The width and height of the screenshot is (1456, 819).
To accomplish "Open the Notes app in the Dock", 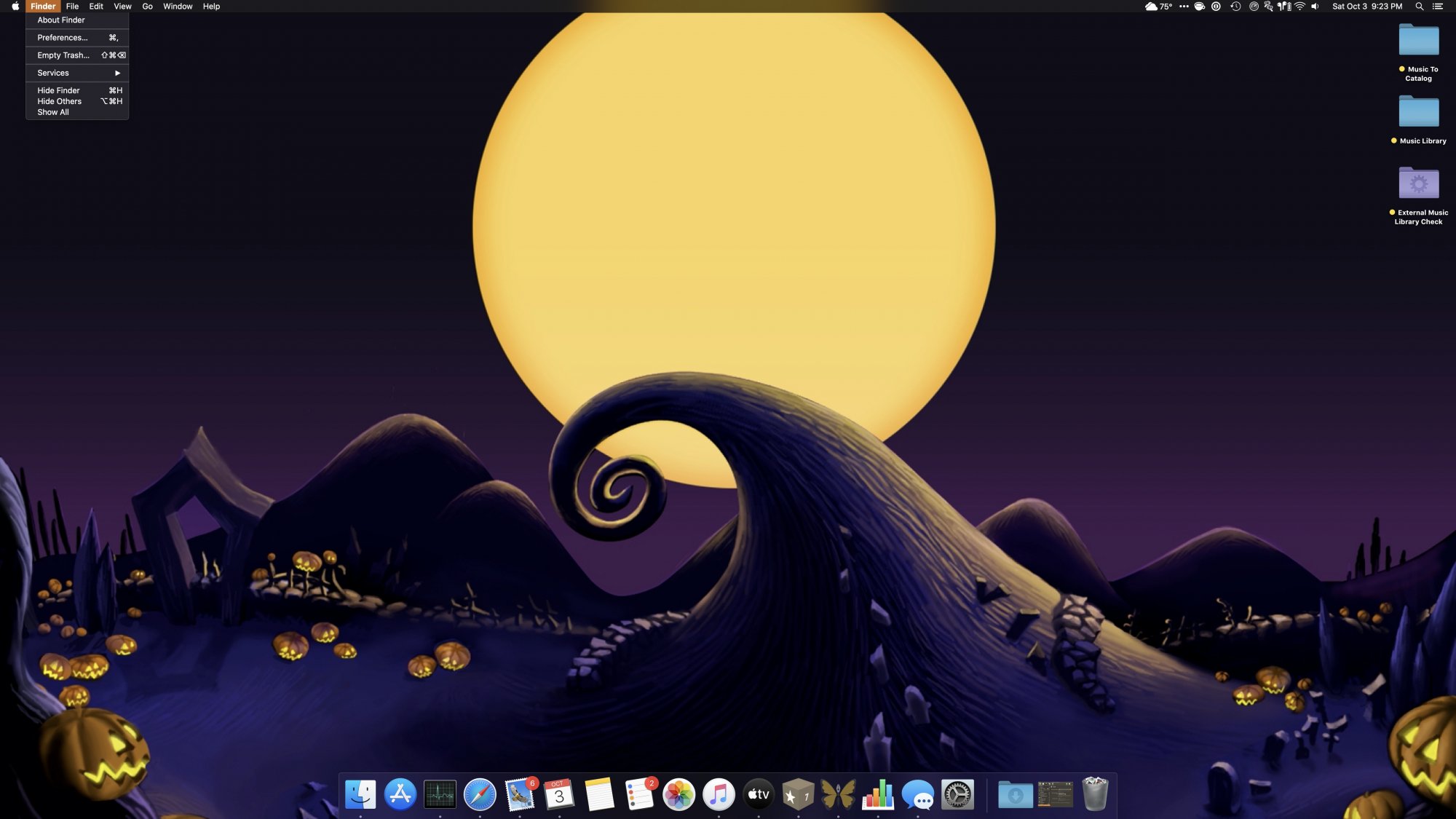I will pos(599,794).
